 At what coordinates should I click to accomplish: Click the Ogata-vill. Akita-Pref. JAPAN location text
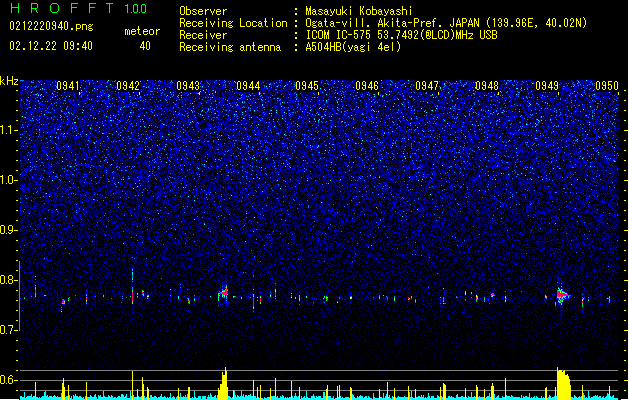coord(446,23)
